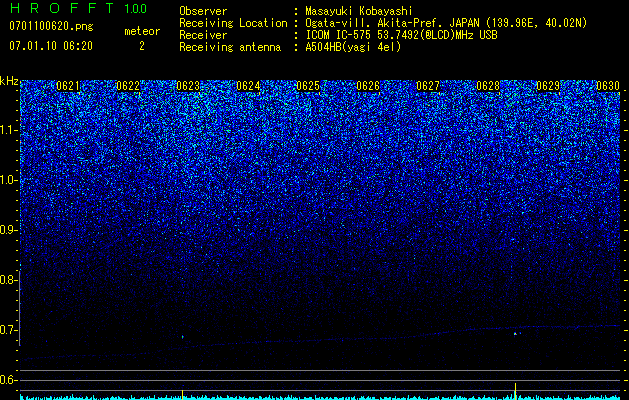Image resolution: width=629 pixels, height=400 pixels.
Task: Click the Receiving antenna A504HB value
Action: pos(353,47)
